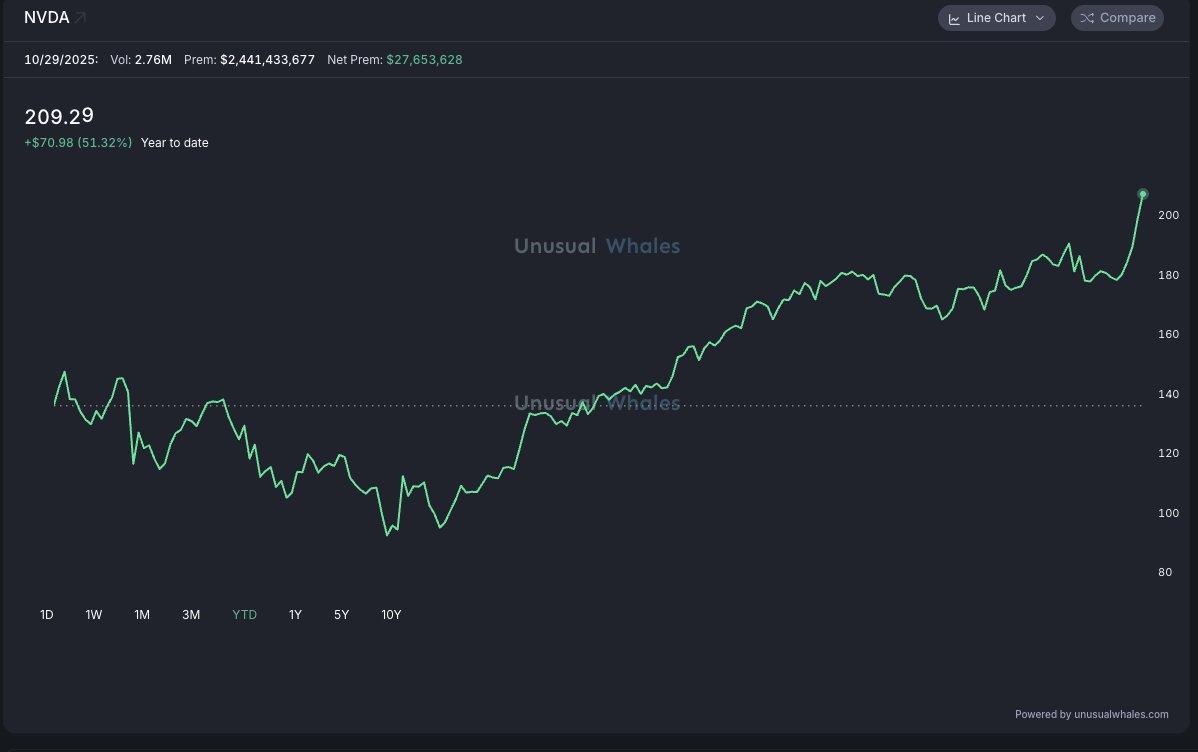Toggle the 3M timeframe
Screen dimensions: 1198x752
coord(191,614)
